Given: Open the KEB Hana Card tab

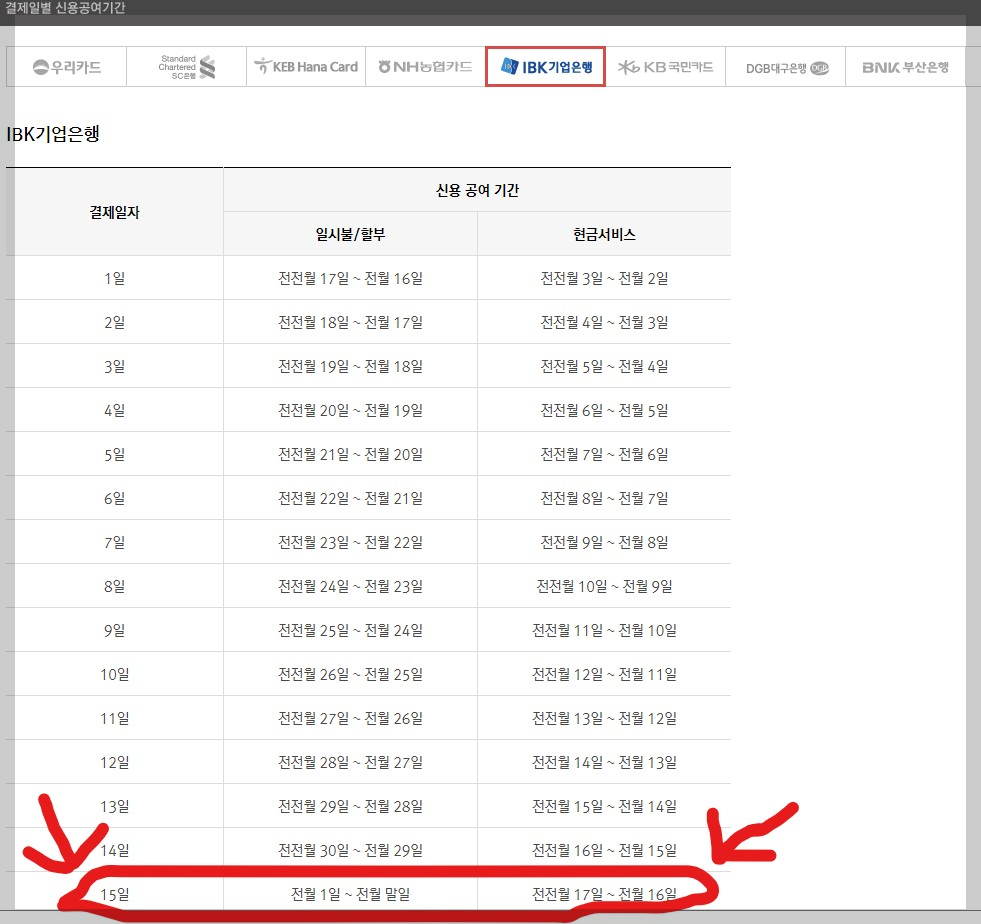Looking at the screenshot, I should [306, 66].
